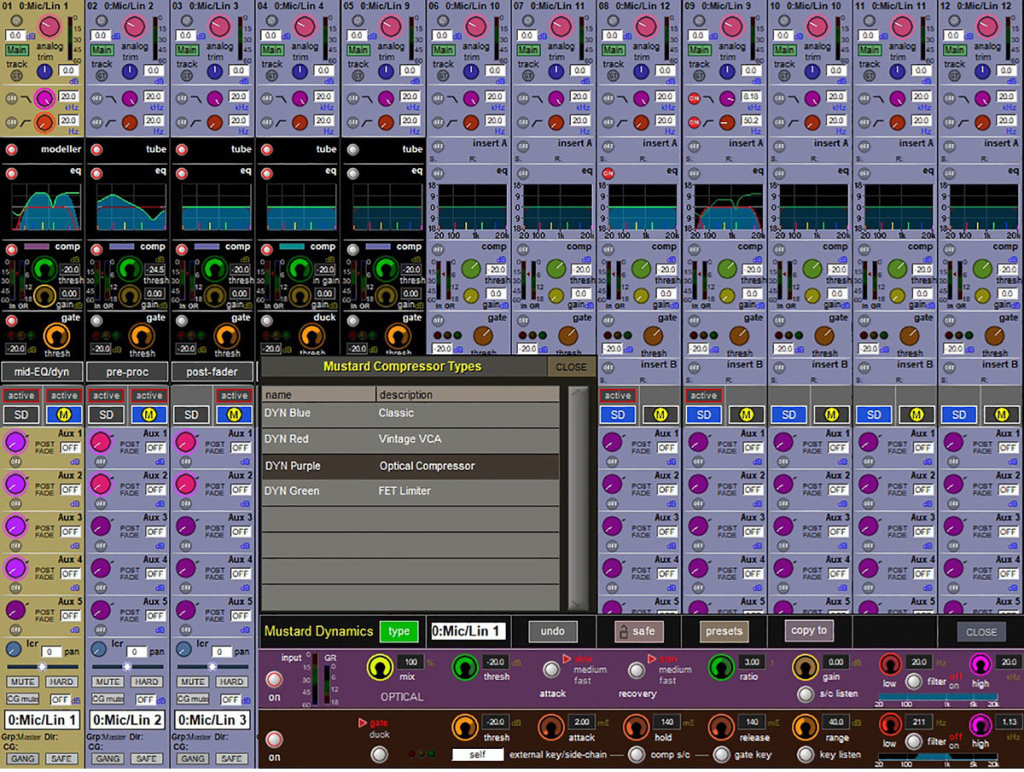Click channel 01's orange gate thresh knob
1024x772 pixels.
[x=56, y=336]
